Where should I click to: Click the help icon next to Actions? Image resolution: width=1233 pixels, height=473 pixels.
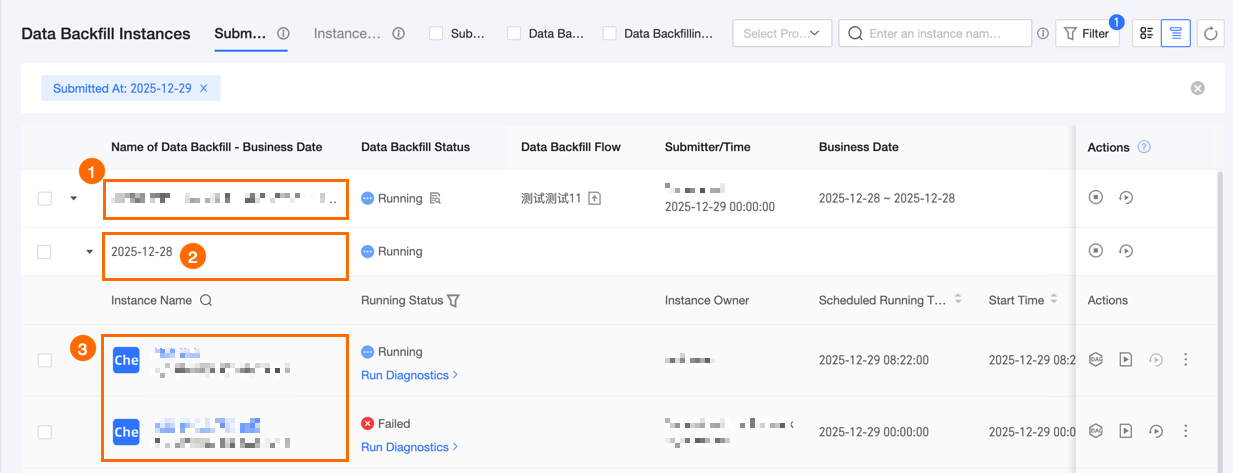point(1144,147)
